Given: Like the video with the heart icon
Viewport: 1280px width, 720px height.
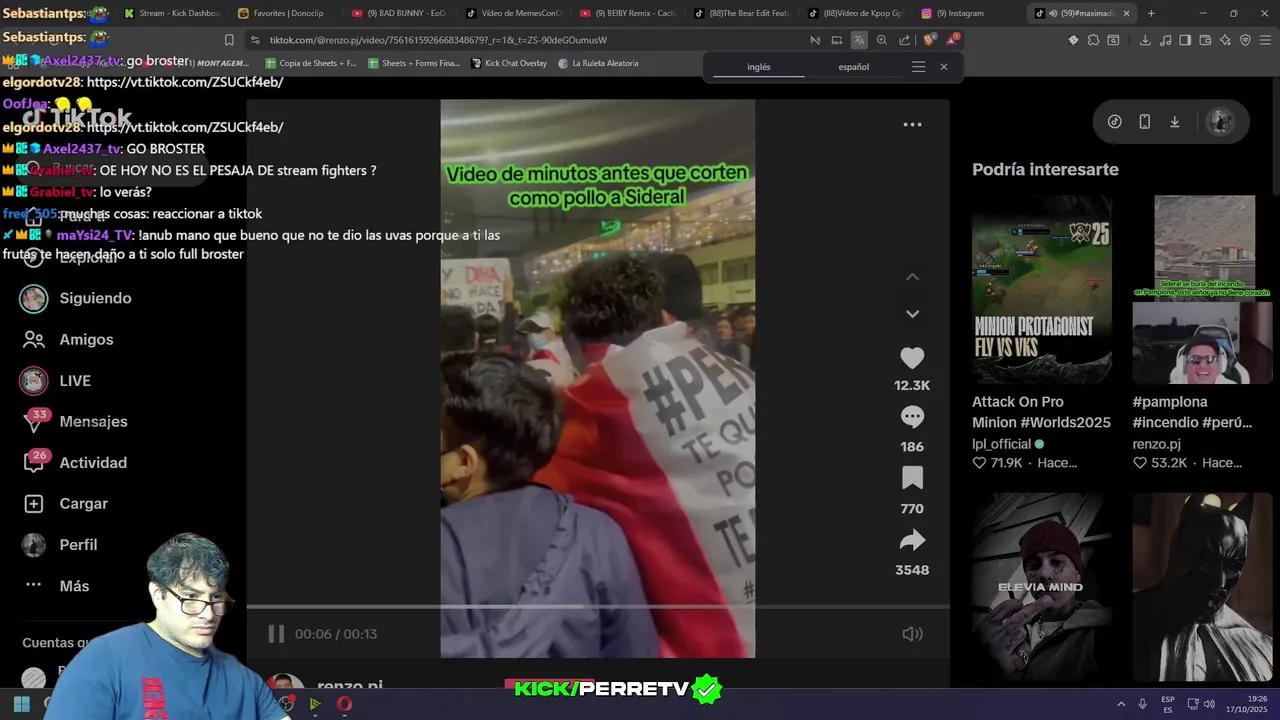Looking at the screenshot, I should coord(912,358).
